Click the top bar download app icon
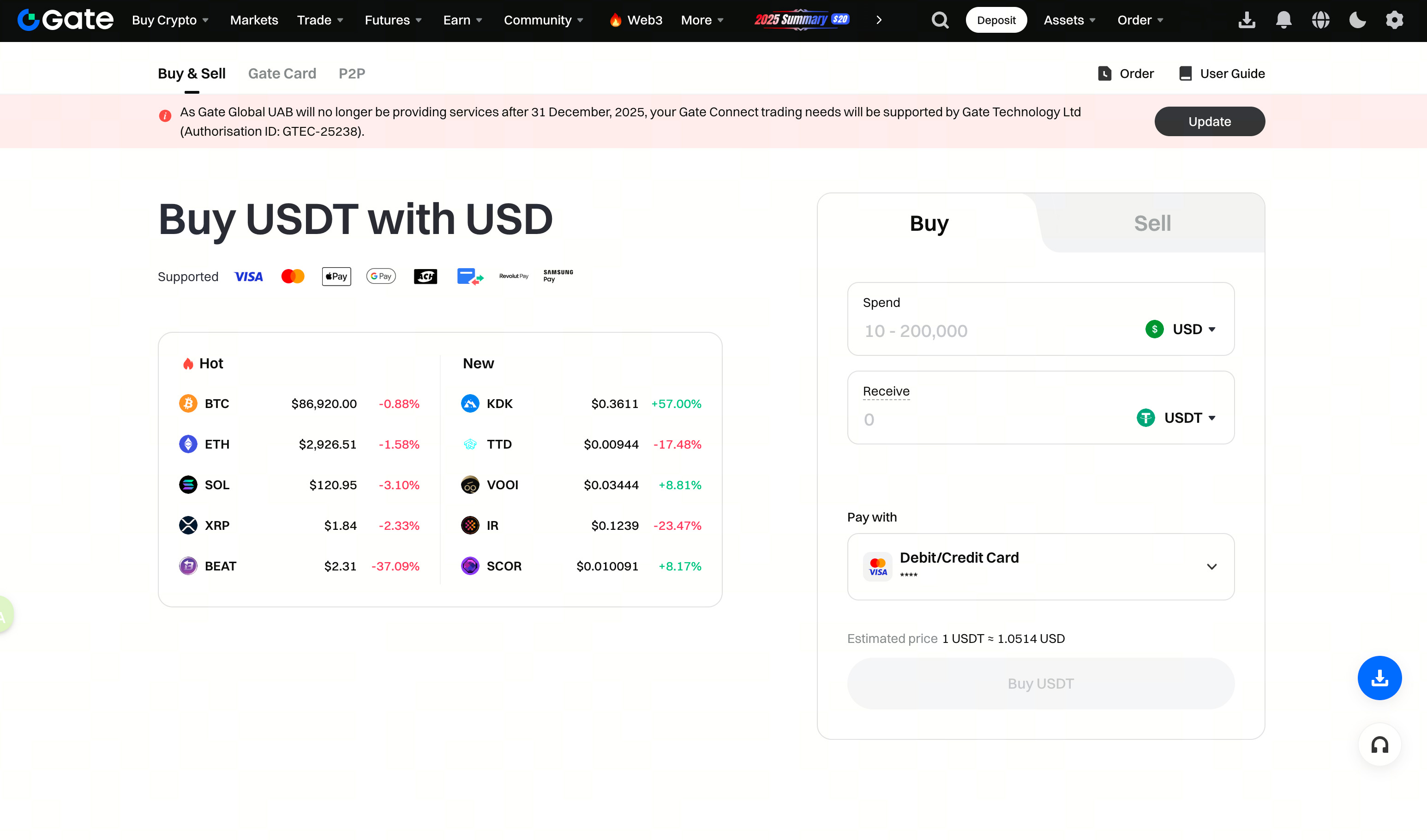This screenshot has height=840, width=1427. (1247, 20)
